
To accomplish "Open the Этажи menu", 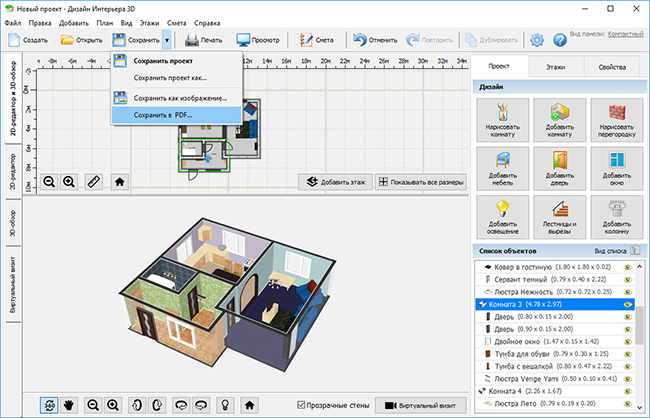I will pos(149,23).
